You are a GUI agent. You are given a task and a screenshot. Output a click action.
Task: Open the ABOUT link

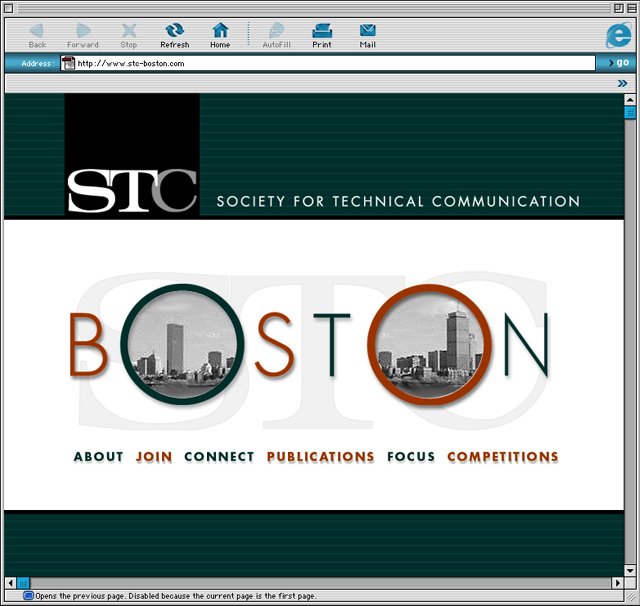point(98,457)
